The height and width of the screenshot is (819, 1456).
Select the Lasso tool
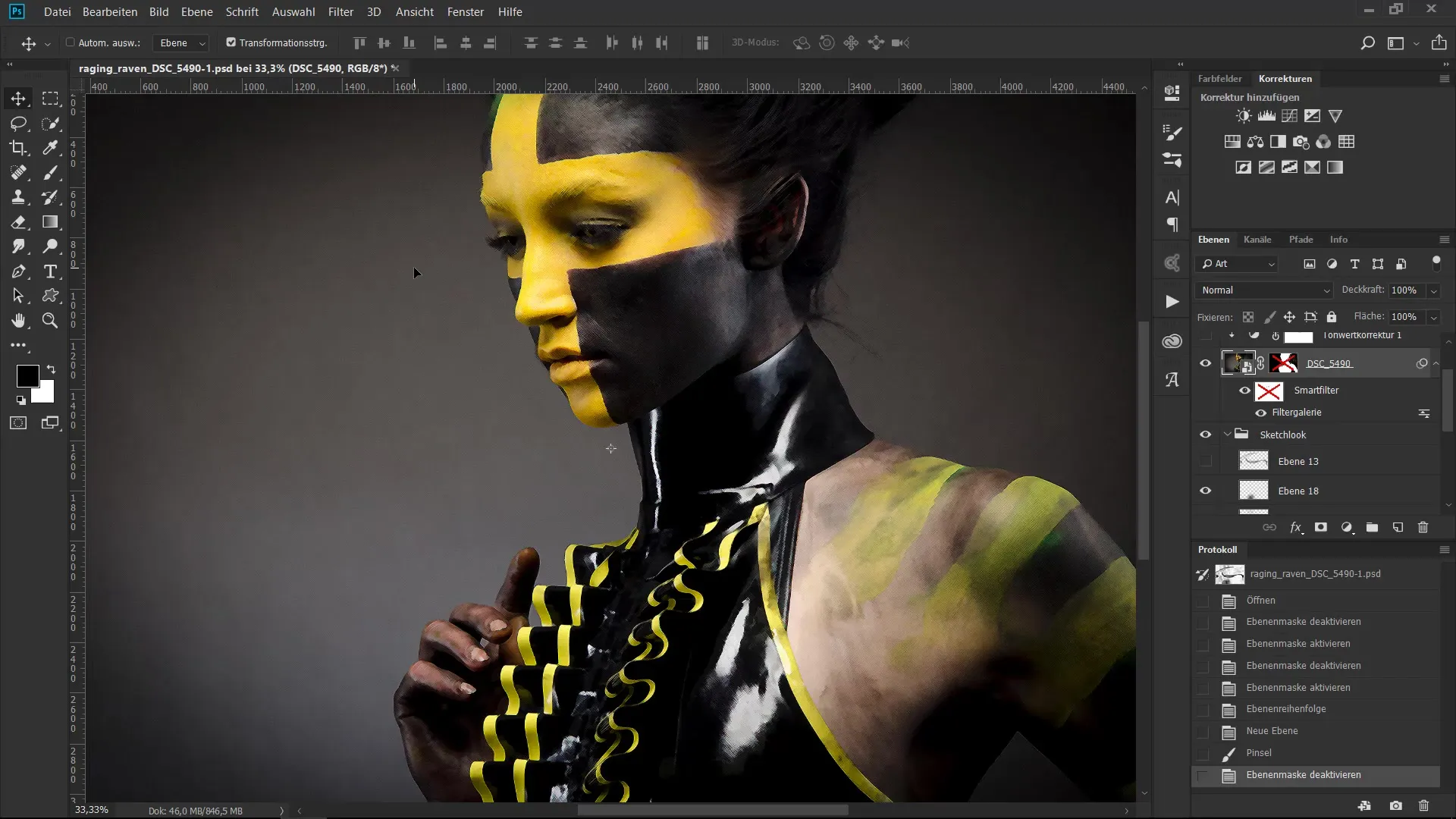pos(18,123)
